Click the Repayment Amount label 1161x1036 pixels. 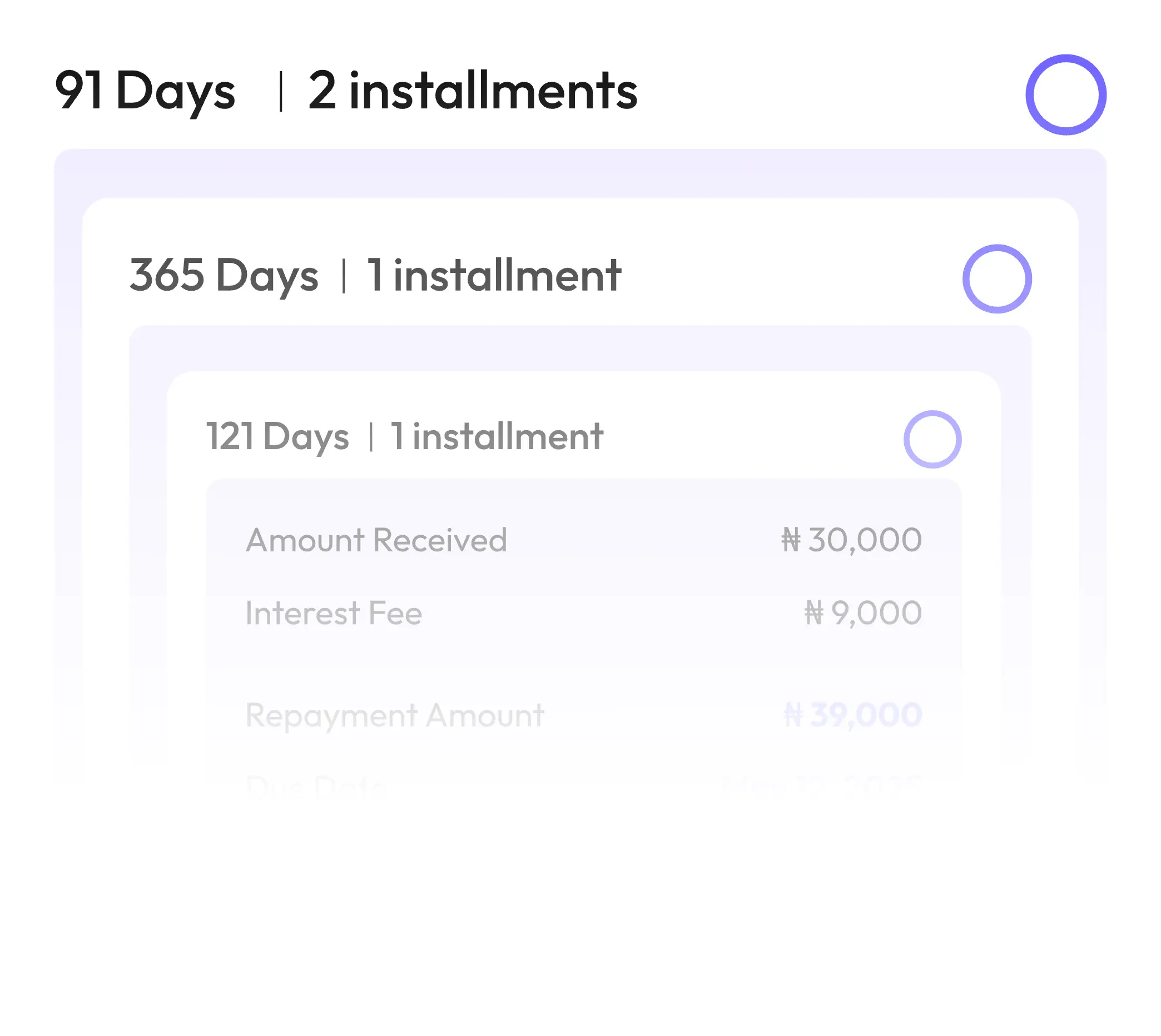pyautogui.click(x=395, y=715)
